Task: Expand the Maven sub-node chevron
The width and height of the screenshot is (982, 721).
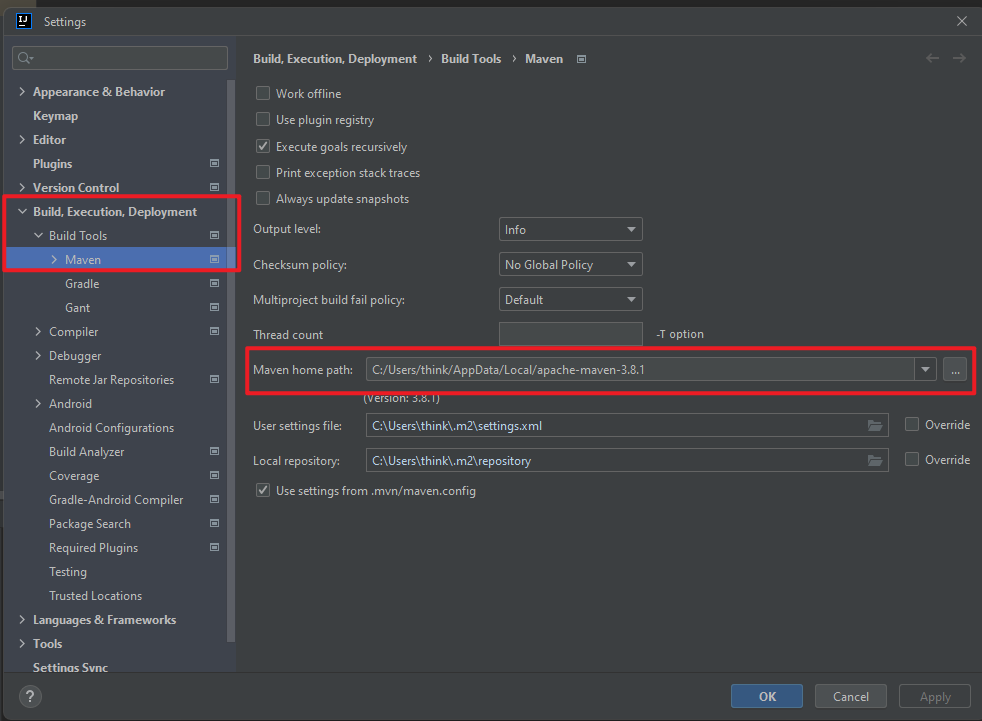Action: pos(54,259)
